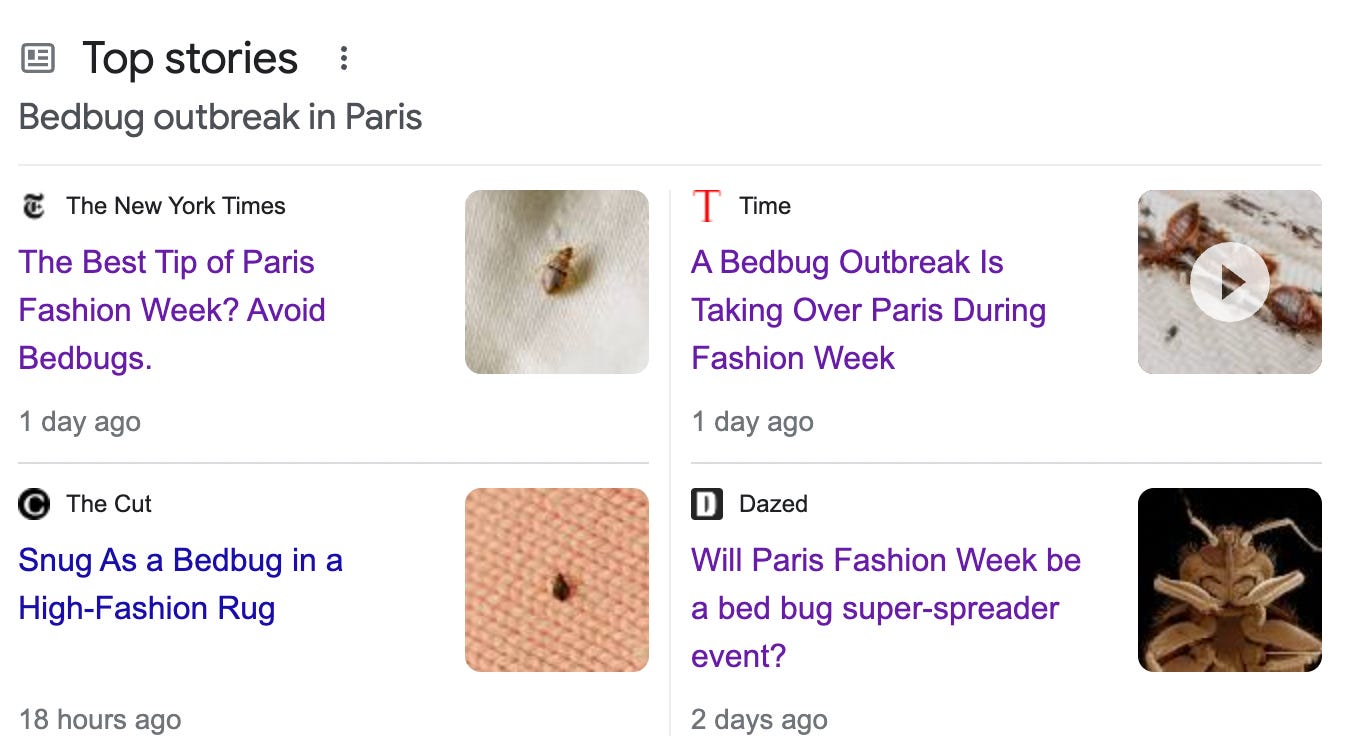Select the Bedbug outbreak in Paris topic label
The image size is (1356, 752).
(220, 117)
